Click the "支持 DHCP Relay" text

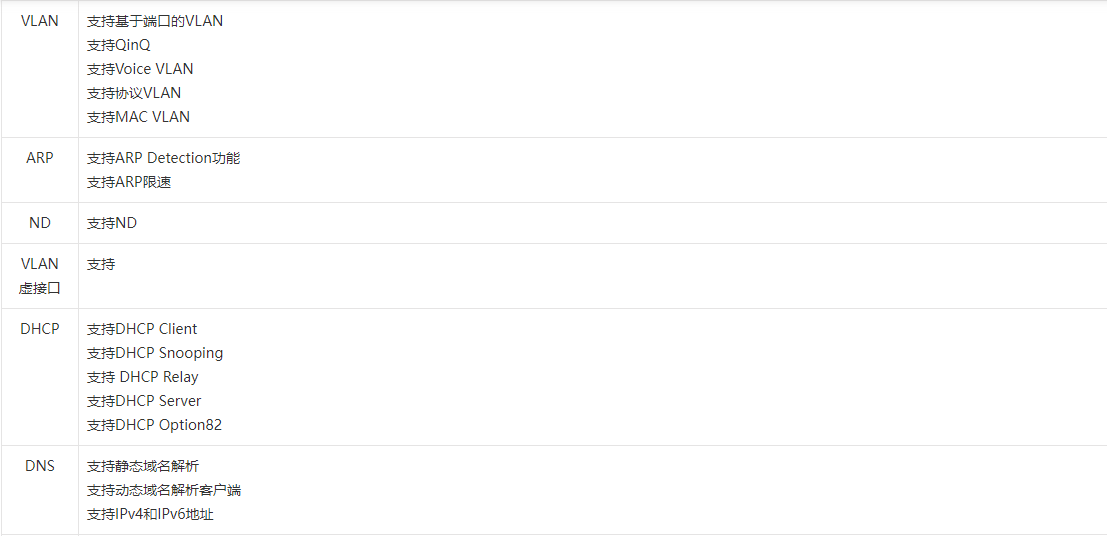[143, 377]
